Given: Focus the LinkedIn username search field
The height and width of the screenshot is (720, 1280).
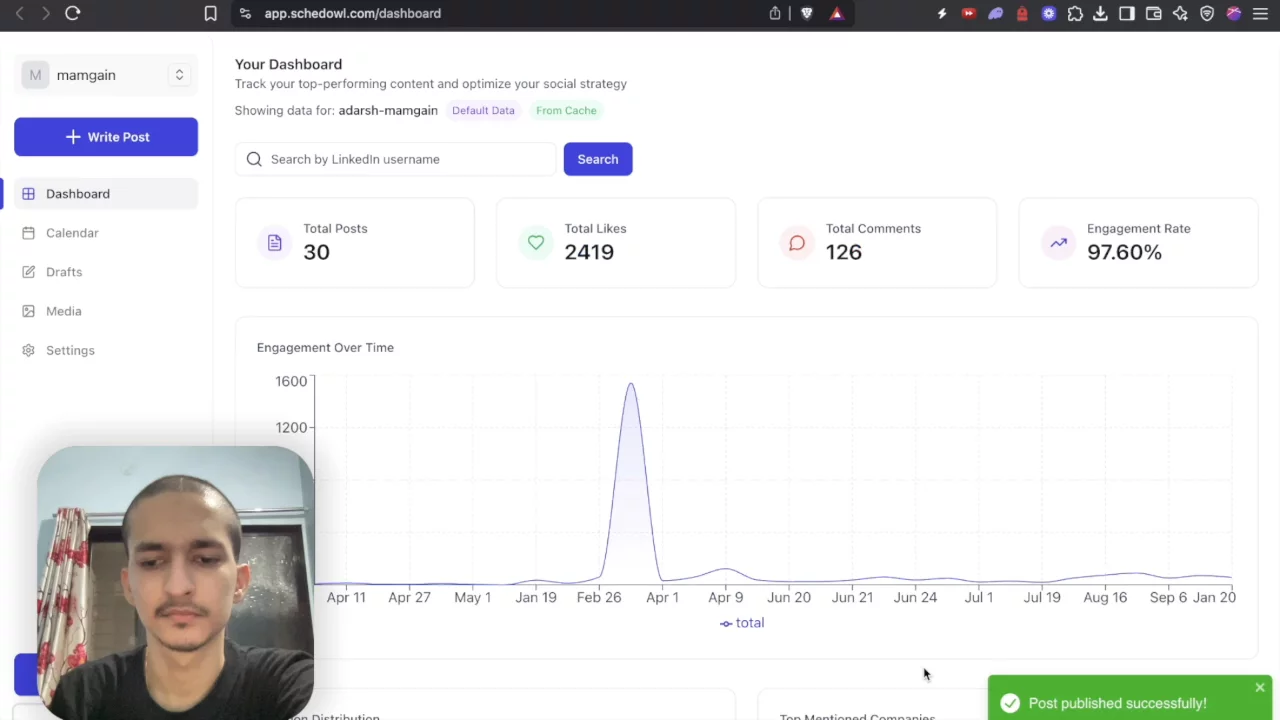Looking at the screenshot, I should coord(405,159).
